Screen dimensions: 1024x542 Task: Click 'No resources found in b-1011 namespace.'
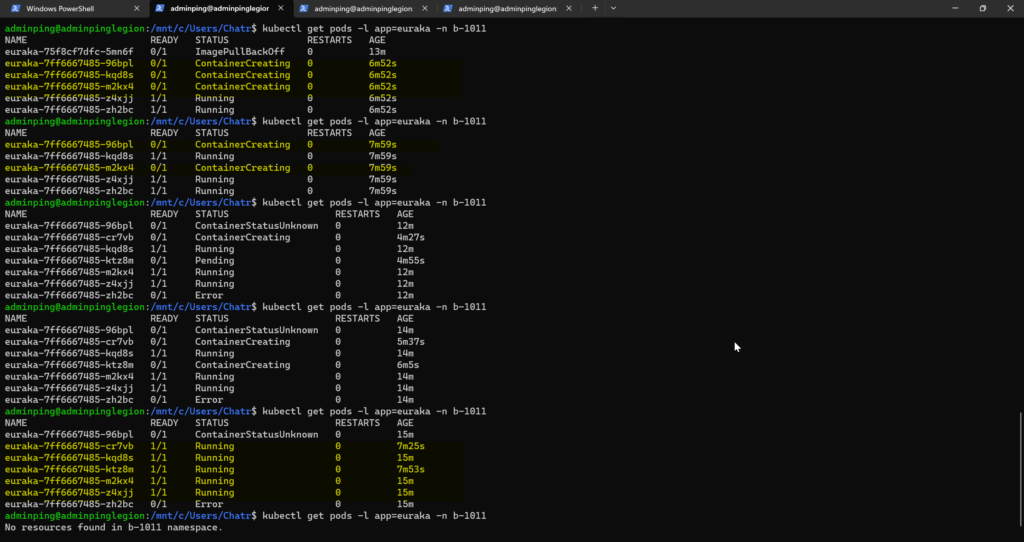point(114,528)
